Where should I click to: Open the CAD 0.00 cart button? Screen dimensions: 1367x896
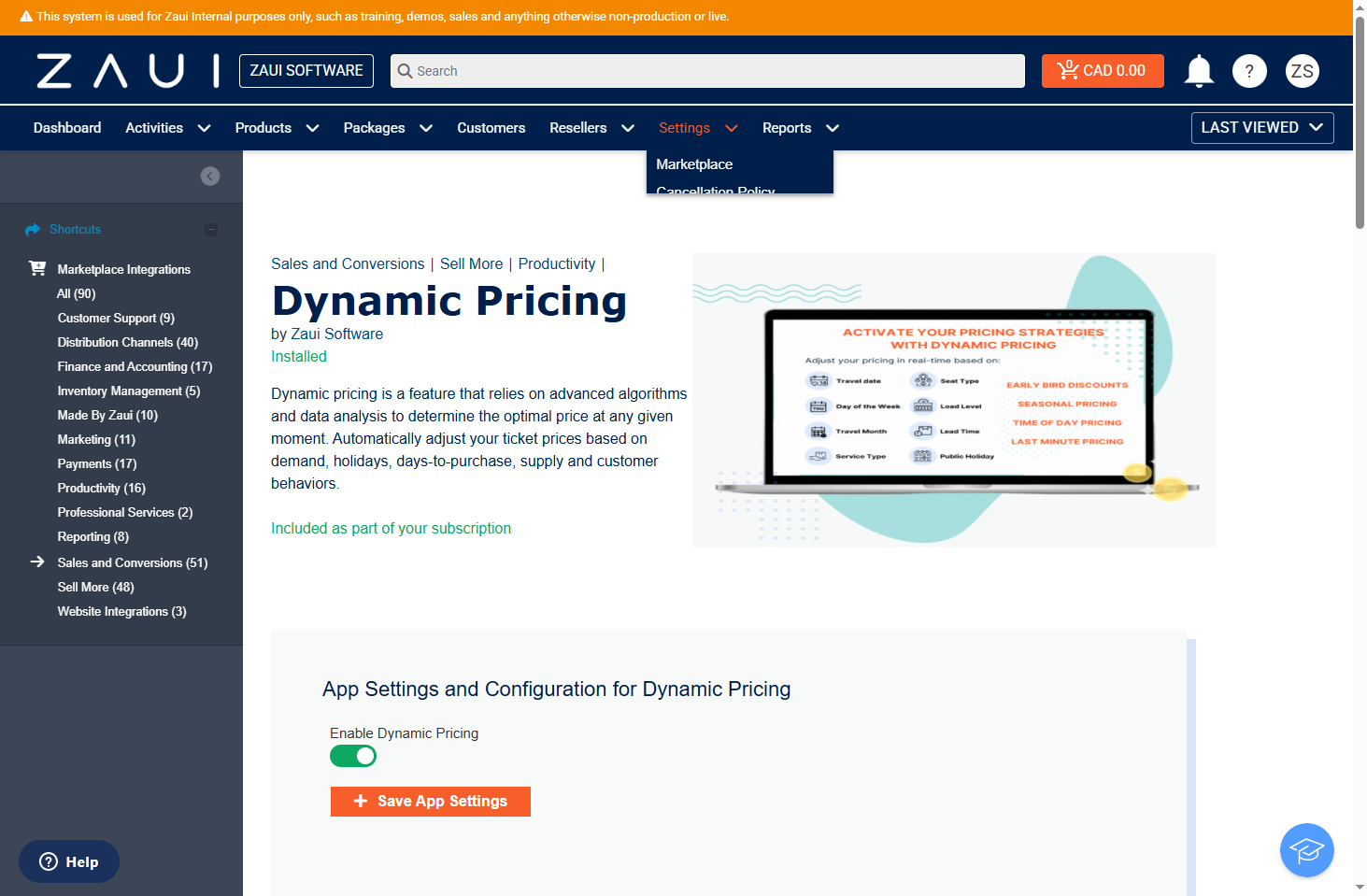1103,71
